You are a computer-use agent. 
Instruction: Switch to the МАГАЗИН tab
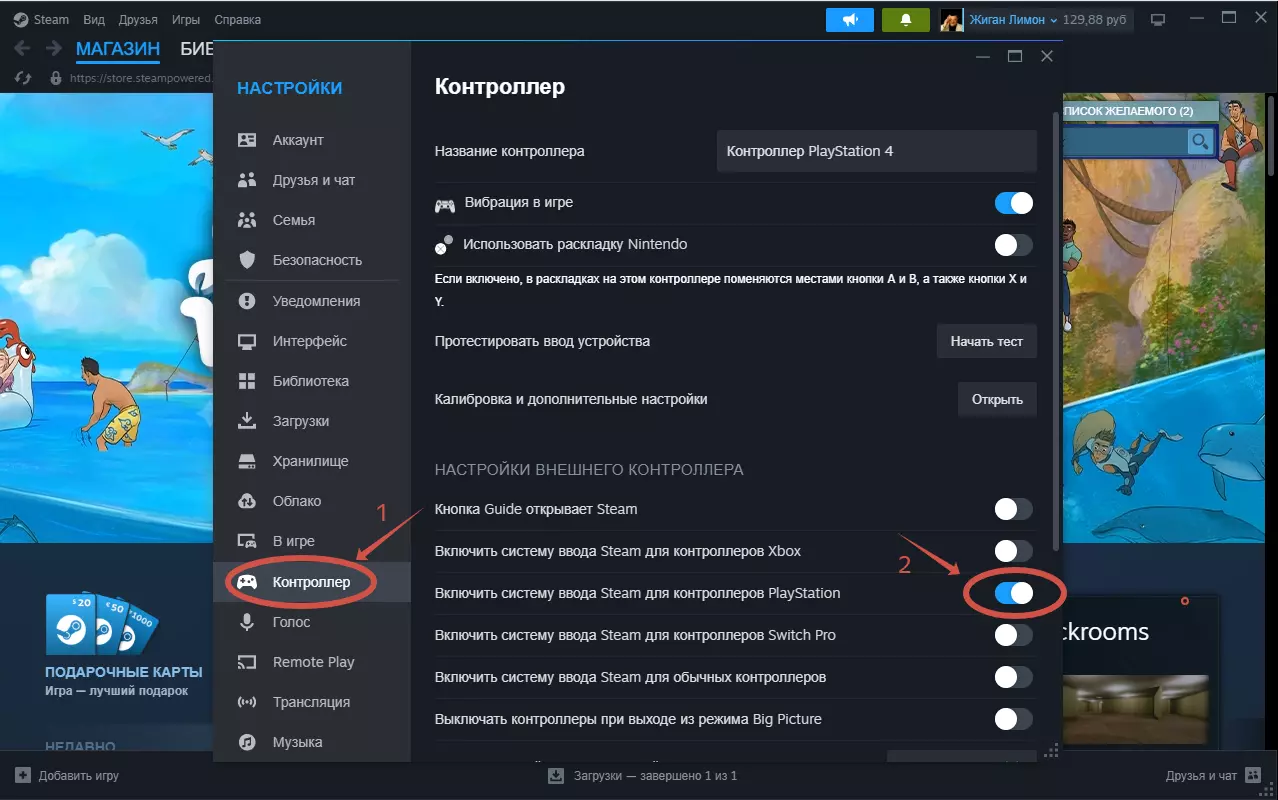click(x=118, y=49)
